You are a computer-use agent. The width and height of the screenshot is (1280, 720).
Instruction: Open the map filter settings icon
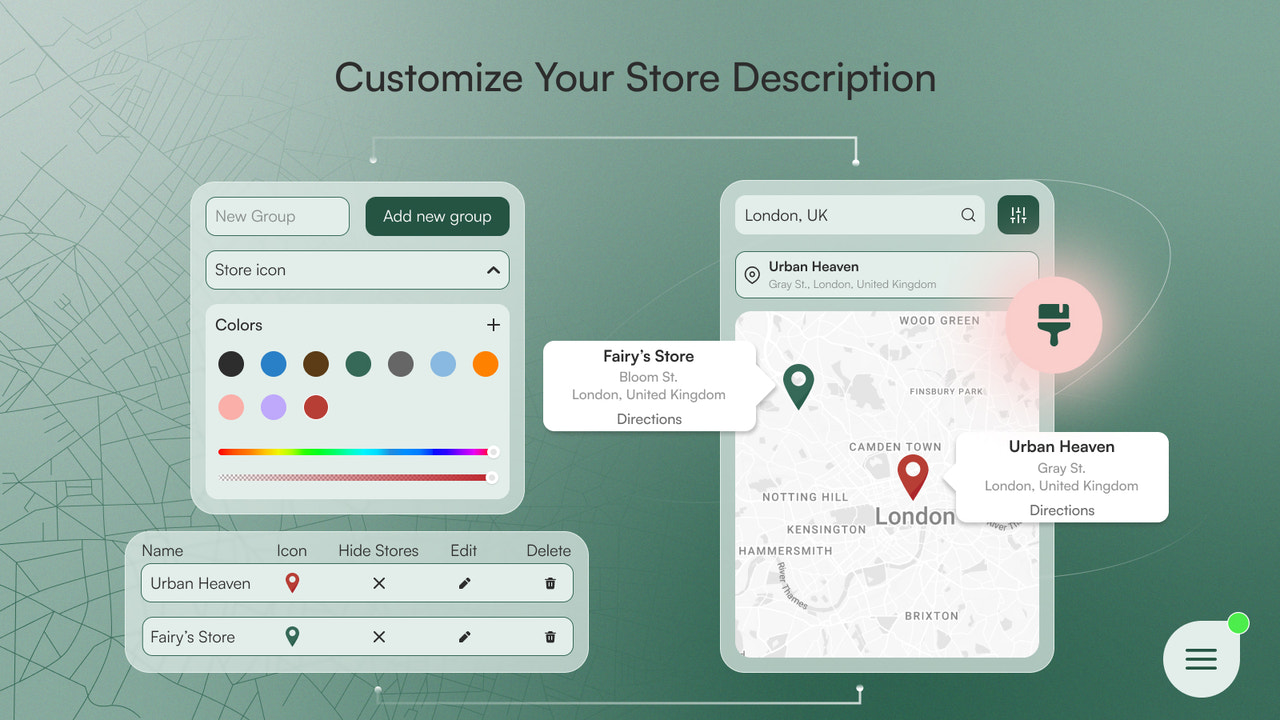1018,215
